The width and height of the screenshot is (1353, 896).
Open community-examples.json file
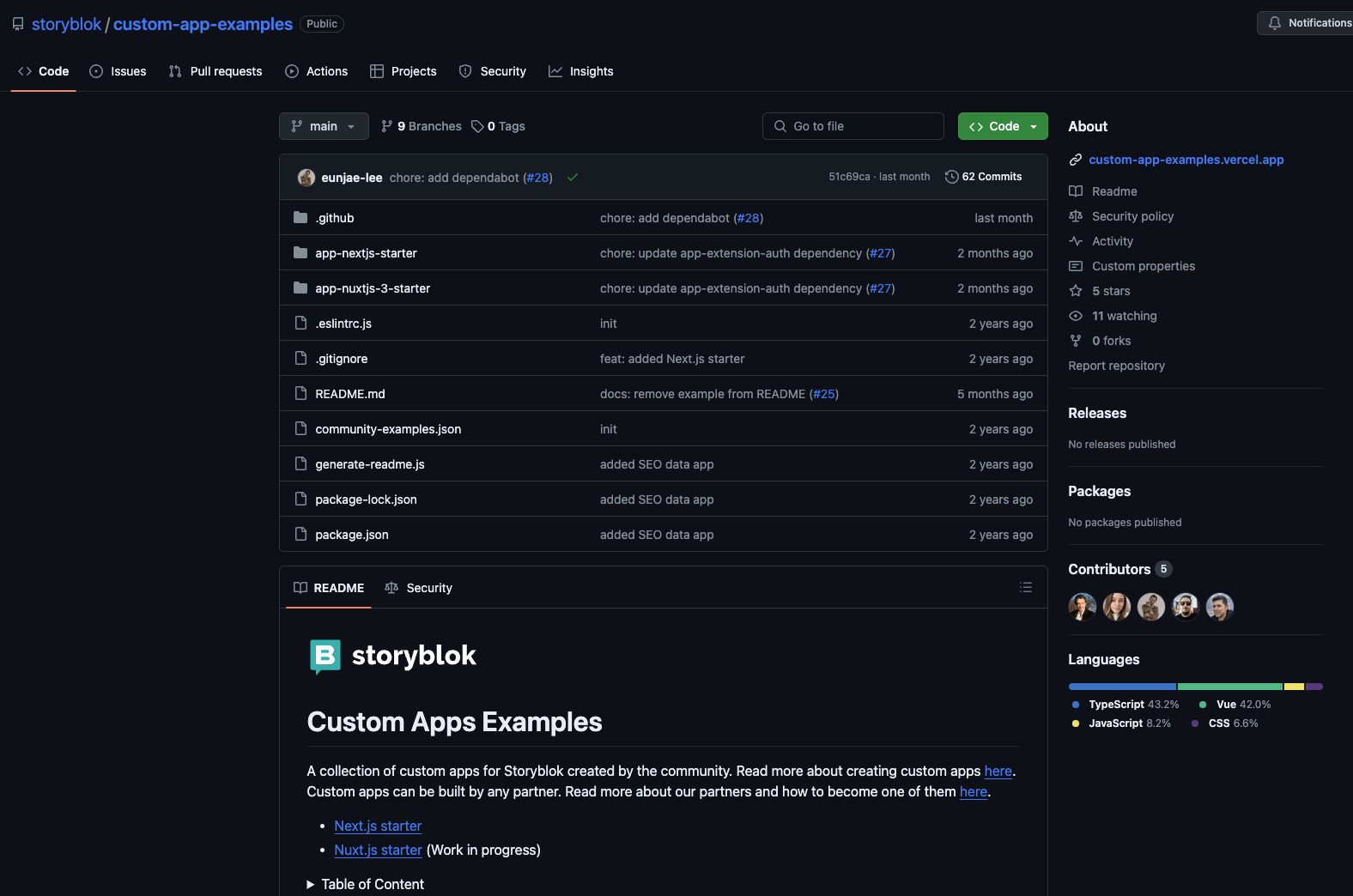(x=388, y=429)
